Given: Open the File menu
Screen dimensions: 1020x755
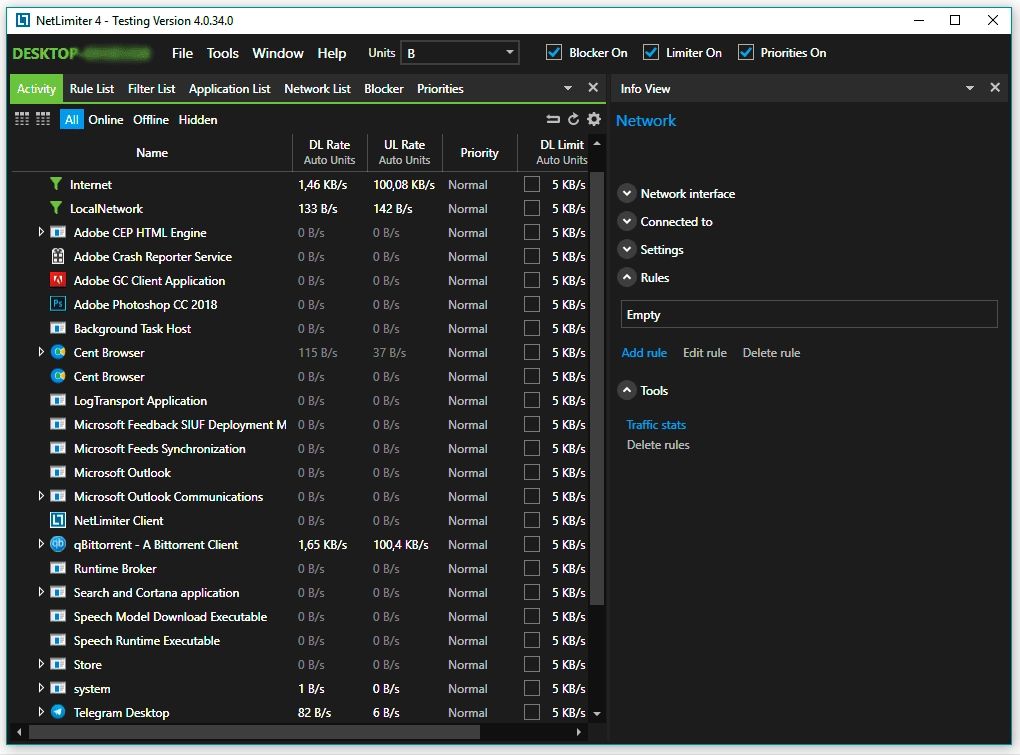Looking at the screenshot, I should pyautogui.click(x=182, y=53).
